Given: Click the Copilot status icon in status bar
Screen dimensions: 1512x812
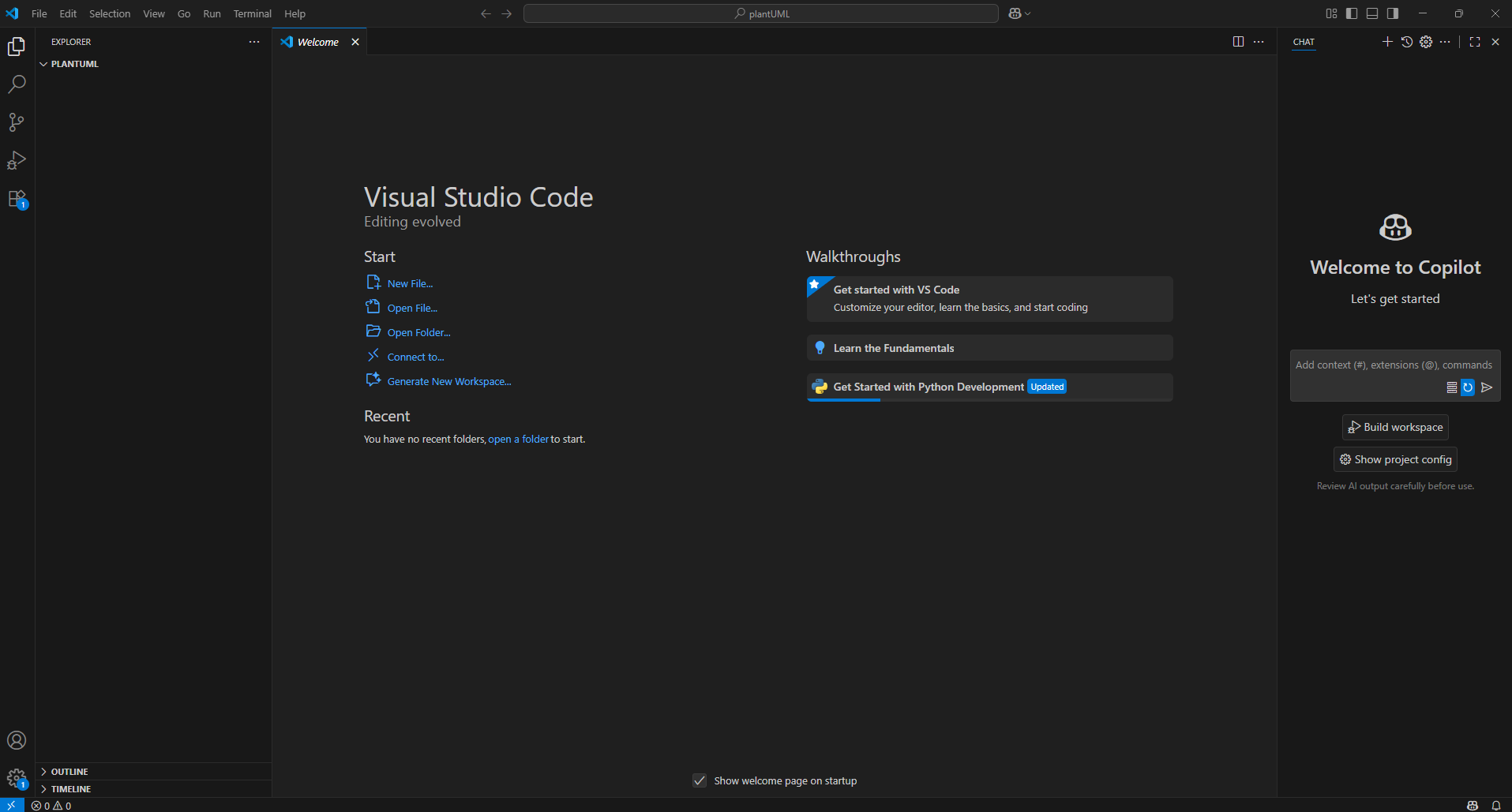Looking at the screenshot, I should (1472, 806).
